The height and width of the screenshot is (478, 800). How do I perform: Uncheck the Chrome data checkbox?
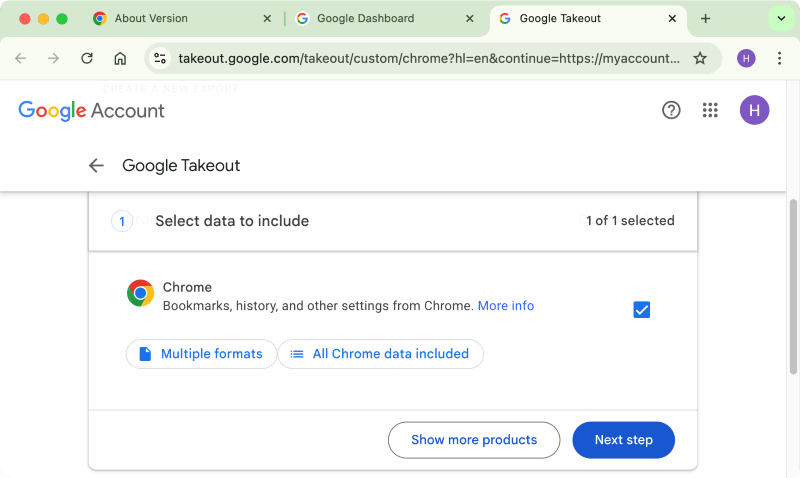coord(641,310)
